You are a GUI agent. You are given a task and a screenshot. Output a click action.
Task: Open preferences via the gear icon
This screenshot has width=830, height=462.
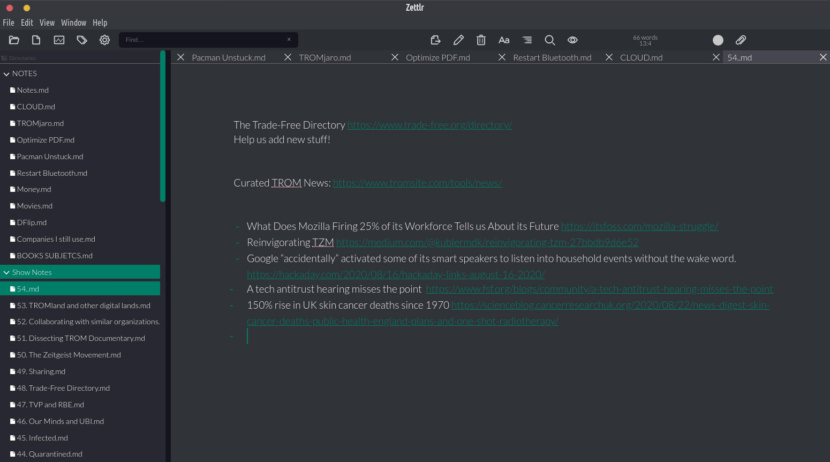104,40
